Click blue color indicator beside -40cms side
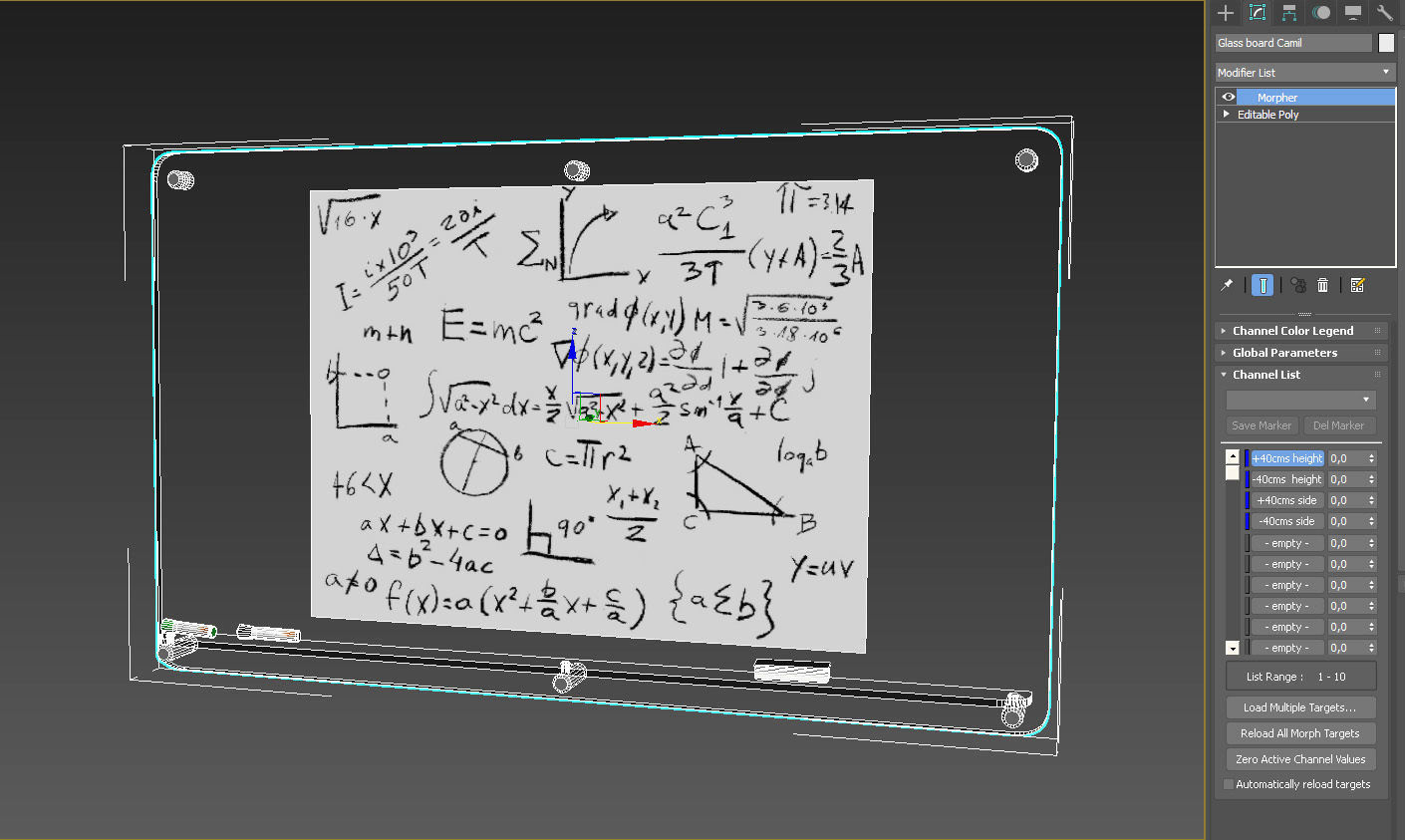Screen dimensions: 1405x840 (x=1247, y=521)
